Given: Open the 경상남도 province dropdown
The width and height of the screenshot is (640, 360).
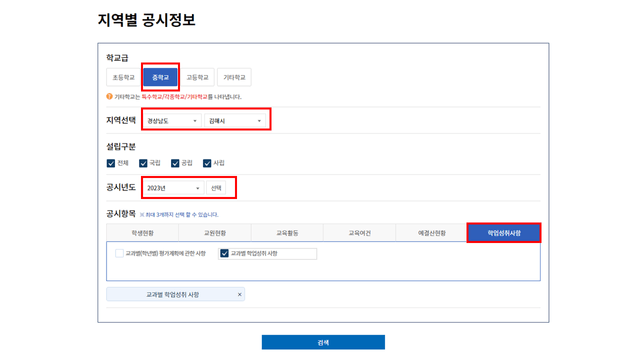Looking at the screenshot, I should [172, 121].
